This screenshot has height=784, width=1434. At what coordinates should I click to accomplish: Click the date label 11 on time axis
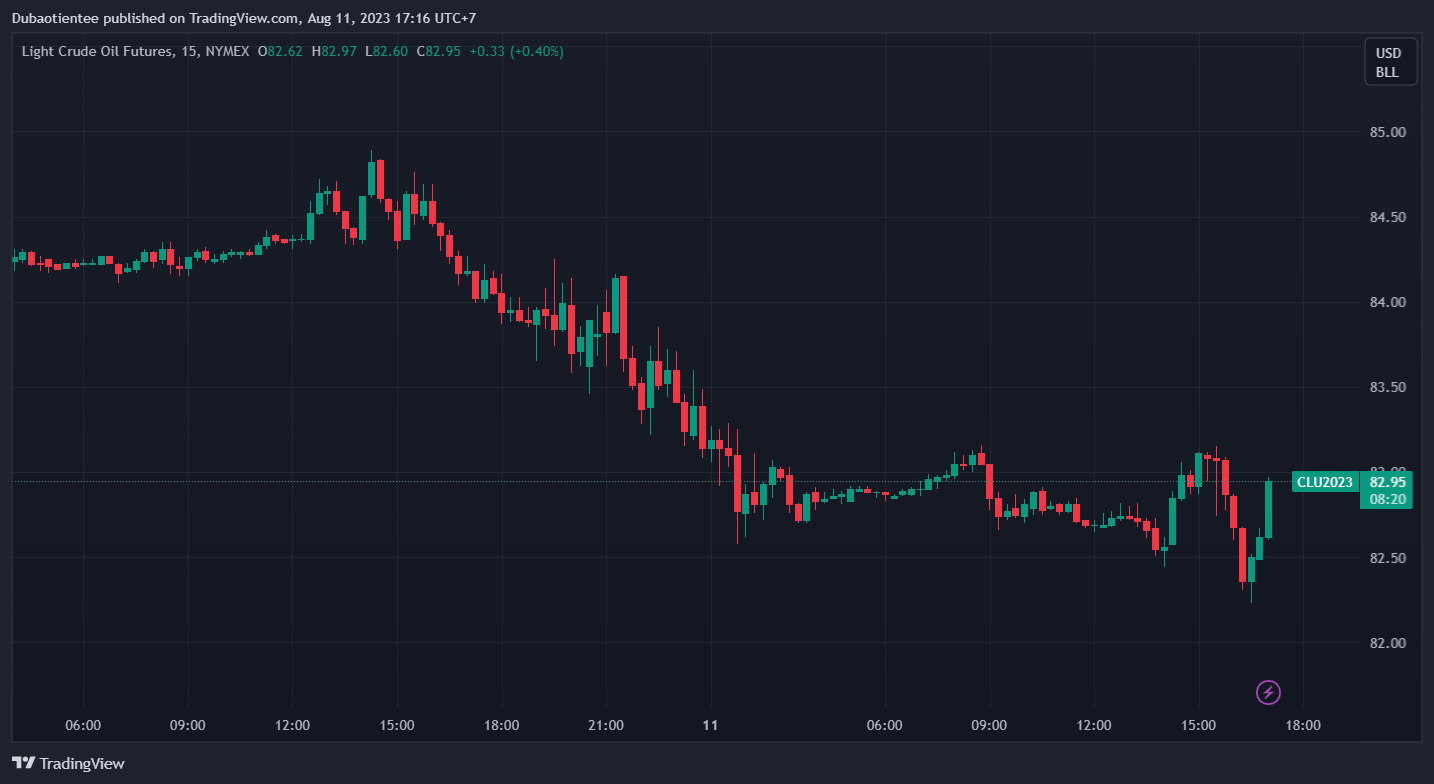click(x=711, y=725)
